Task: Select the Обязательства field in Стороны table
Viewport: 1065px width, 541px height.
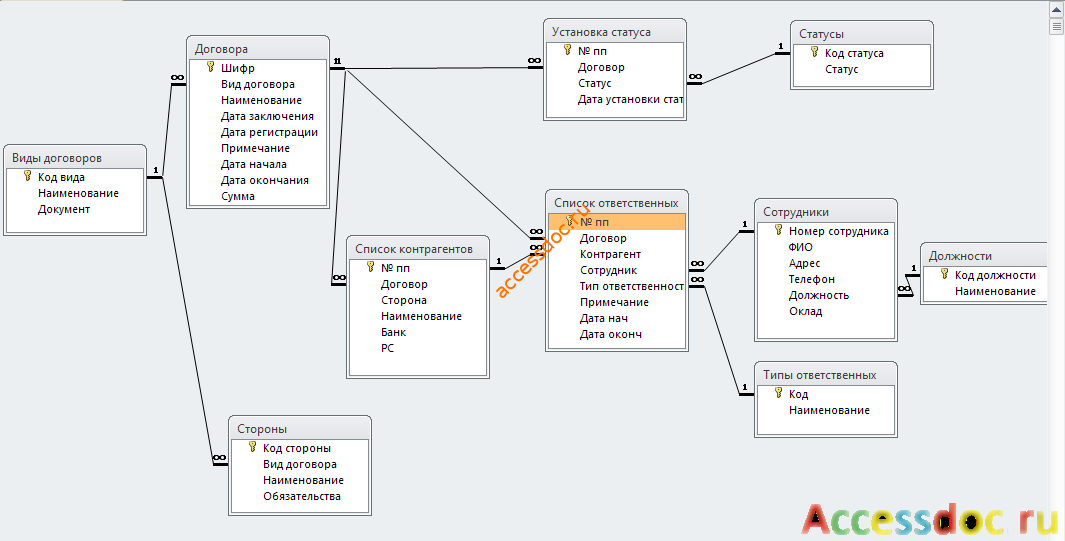Action: (302, 496)
